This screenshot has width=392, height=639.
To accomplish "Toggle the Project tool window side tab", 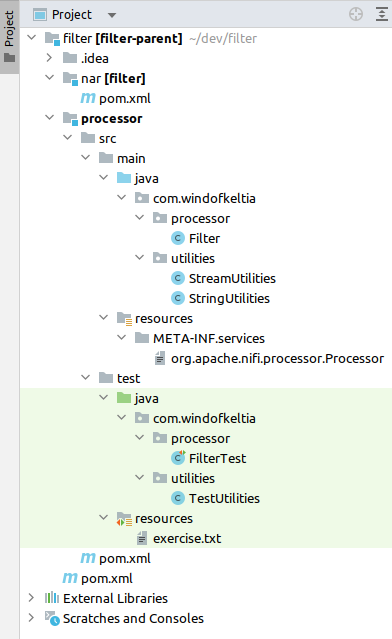I will click(x=9, y=37).
